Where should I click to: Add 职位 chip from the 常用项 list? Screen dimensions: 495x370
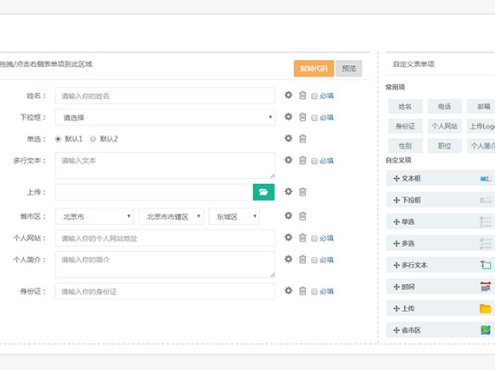click(444, 146)
